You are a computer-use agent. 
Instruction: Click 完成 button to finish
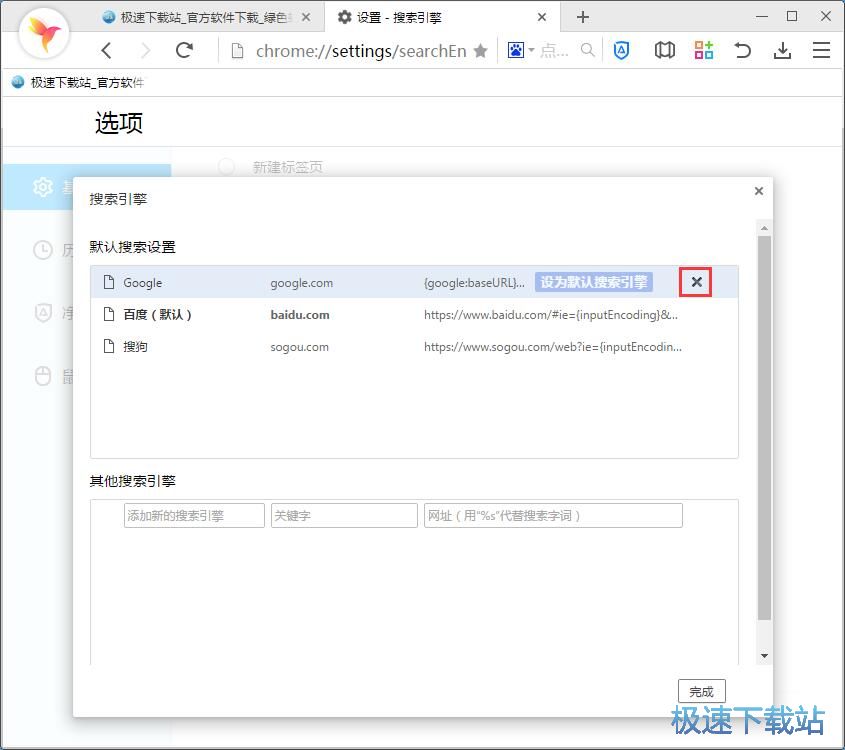click(702, 691)
